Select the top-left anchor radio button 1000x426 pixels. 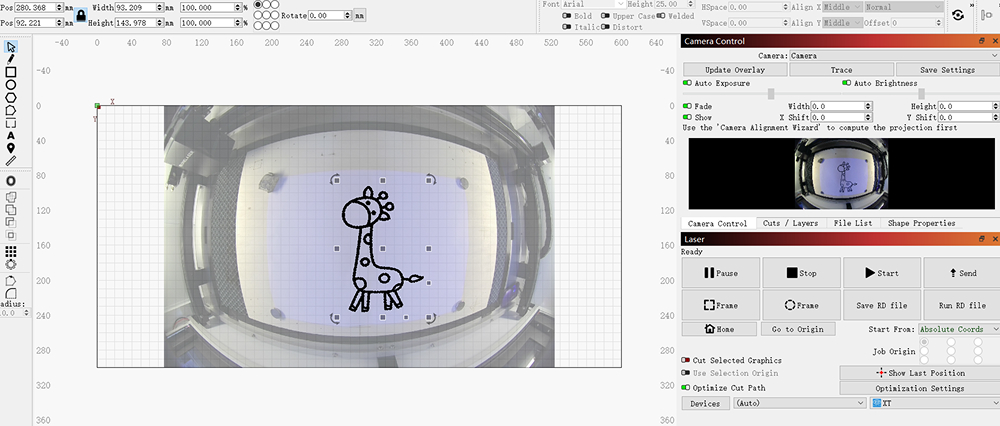(258, 4)
